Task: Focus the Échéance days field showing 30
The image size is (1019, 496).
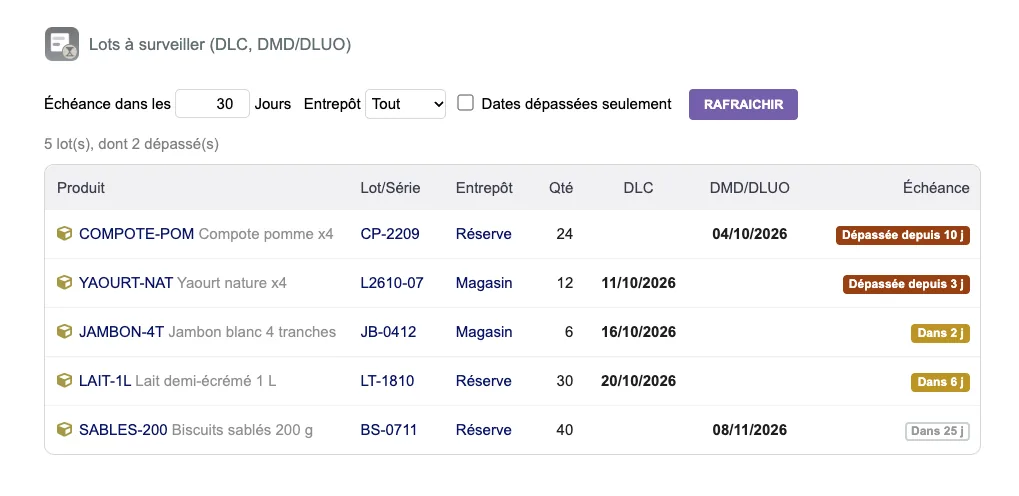Action: tap(213, 104)
